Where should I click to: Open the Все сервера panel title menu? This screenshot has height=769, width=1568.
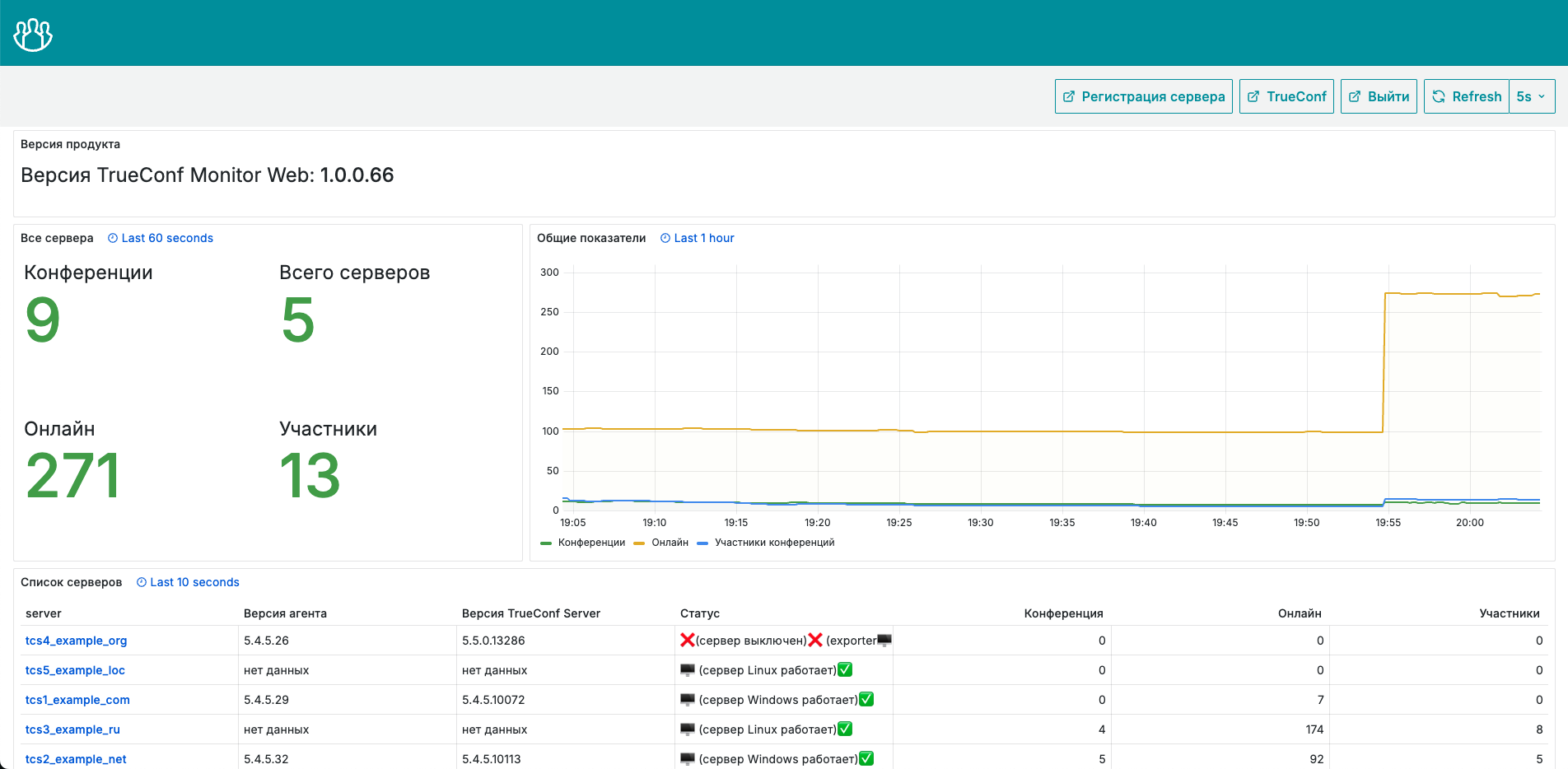point(57,238)
